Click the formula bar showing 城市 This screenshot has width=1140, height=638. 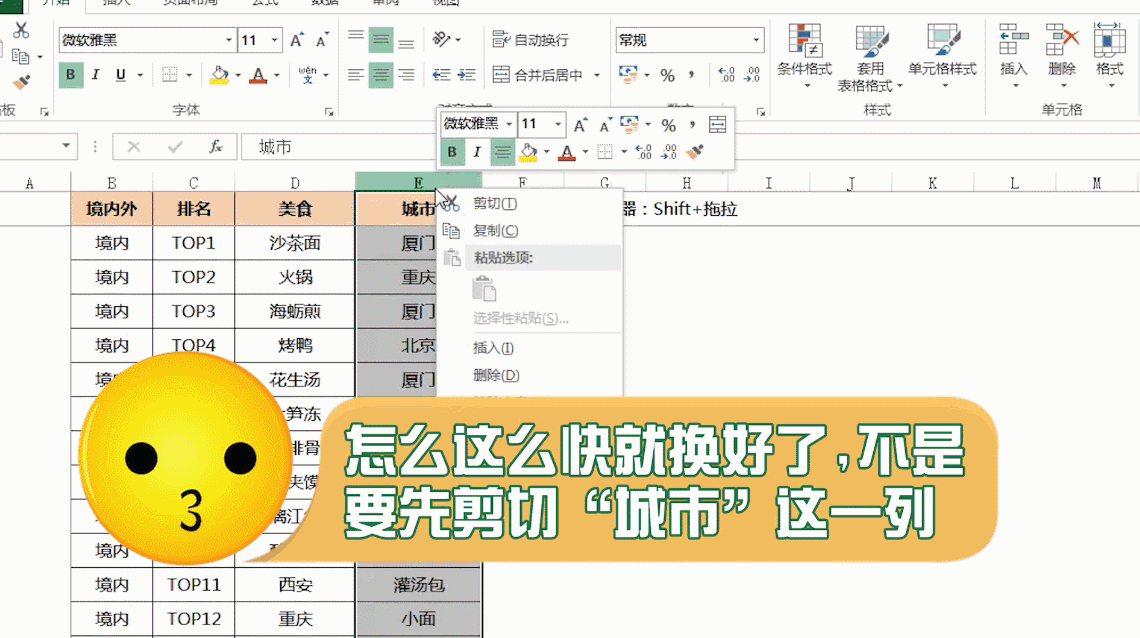(600, 147)
